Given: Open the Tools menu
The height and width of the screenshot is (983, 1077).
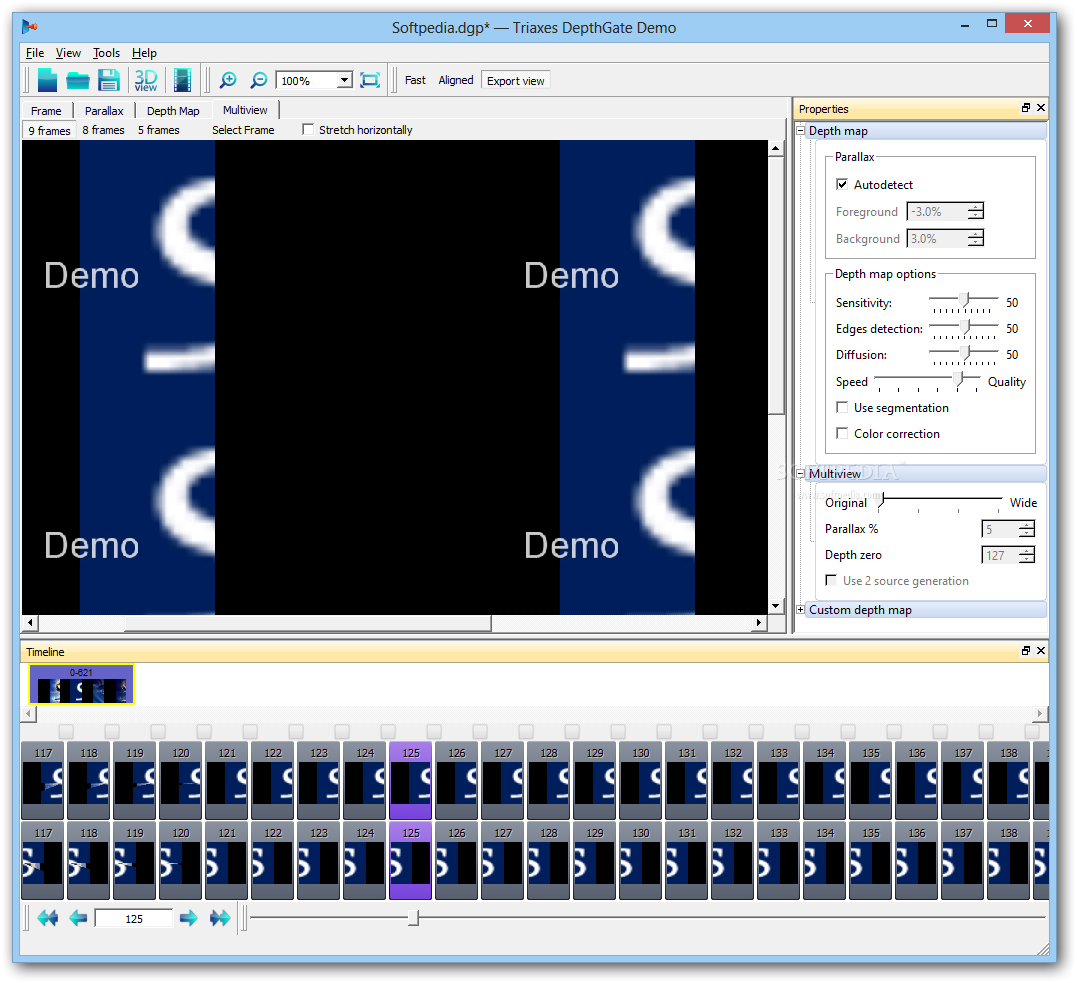Looking at the screenshot, I should click(106, 53).
